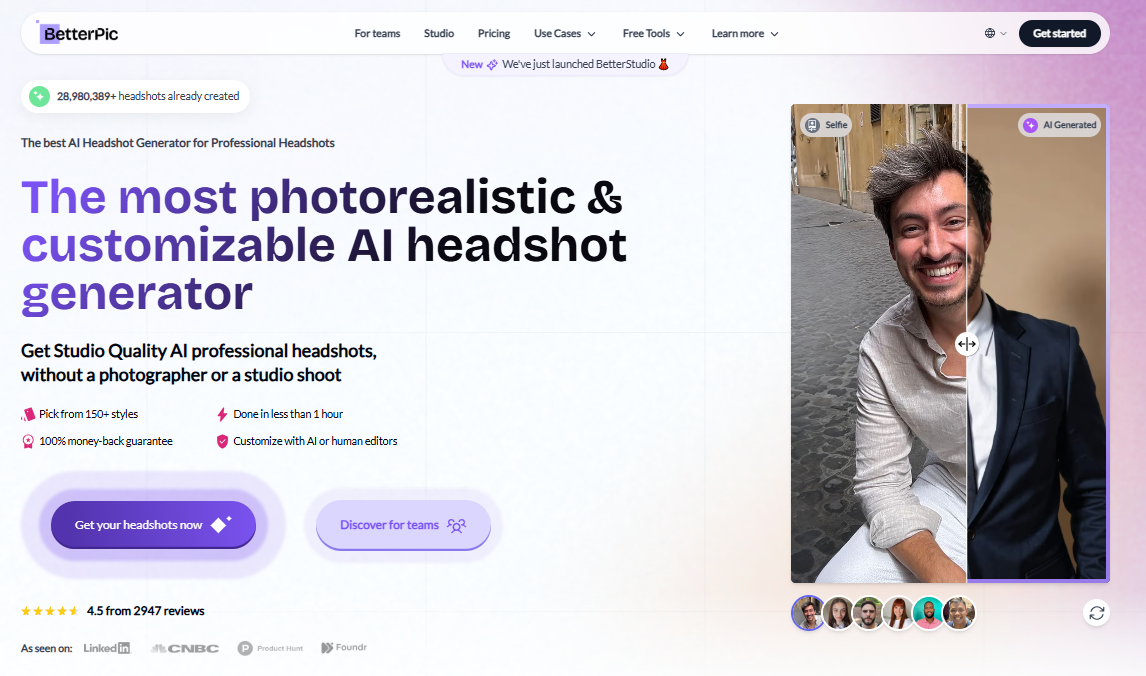The height and width of the screenshot is (676, 1146).
Task: Click the Get your headshots now button
Action: coord(153,525)
